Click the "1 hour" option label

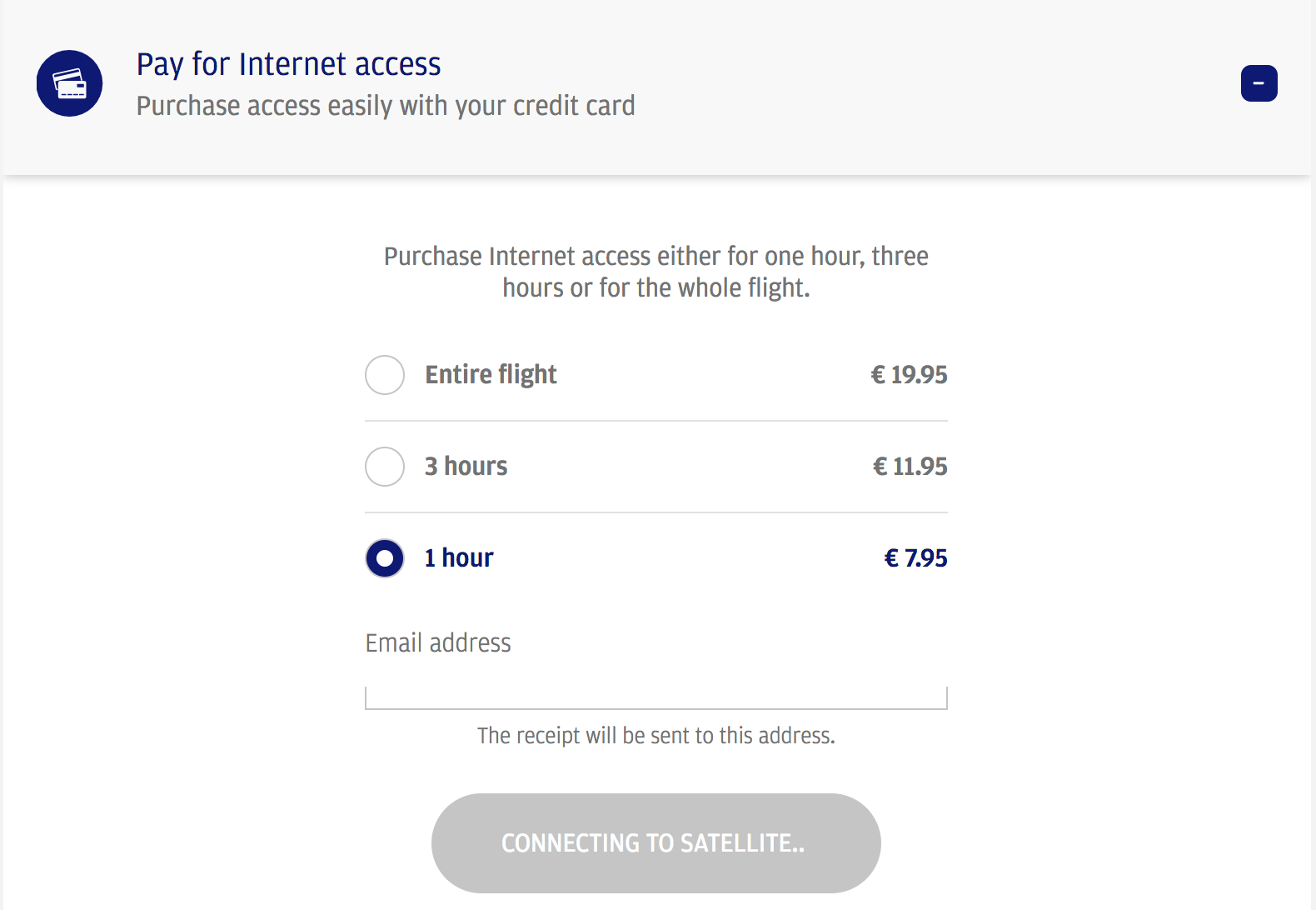tap(459, 558)
